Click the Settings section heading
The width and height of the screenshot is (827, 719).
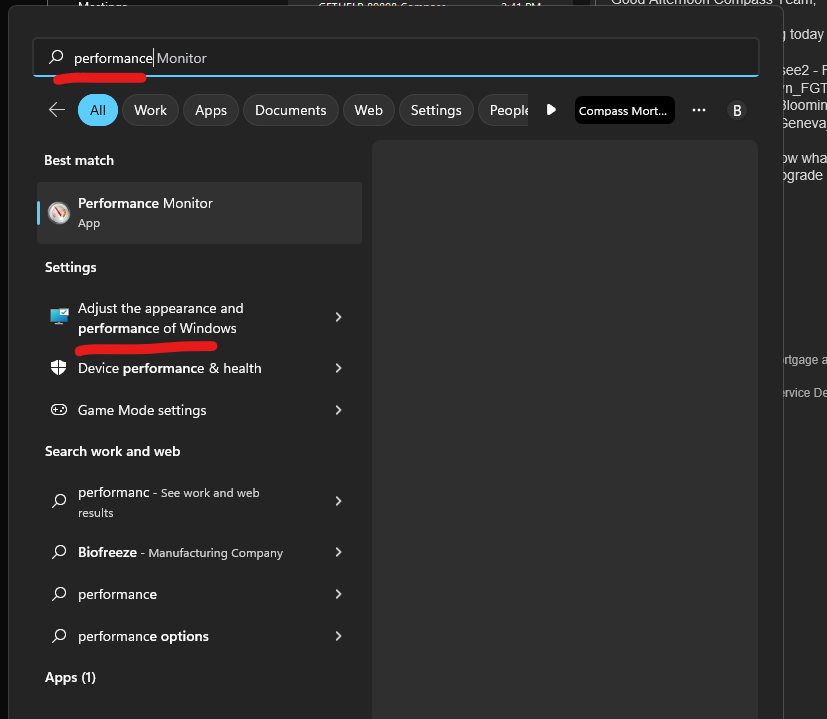tap(71, 267)
